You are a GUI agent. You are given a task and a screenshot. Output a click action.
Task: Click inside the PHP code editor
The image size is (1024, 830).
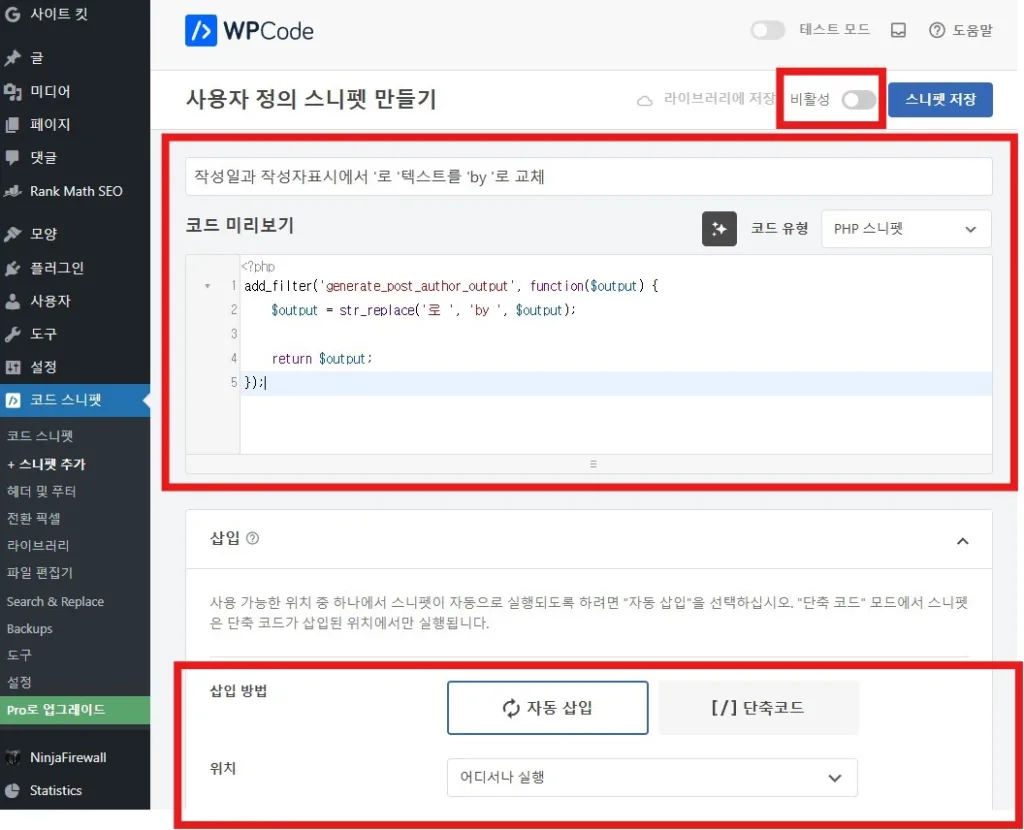pyautogui.click(x=616, y=355)
